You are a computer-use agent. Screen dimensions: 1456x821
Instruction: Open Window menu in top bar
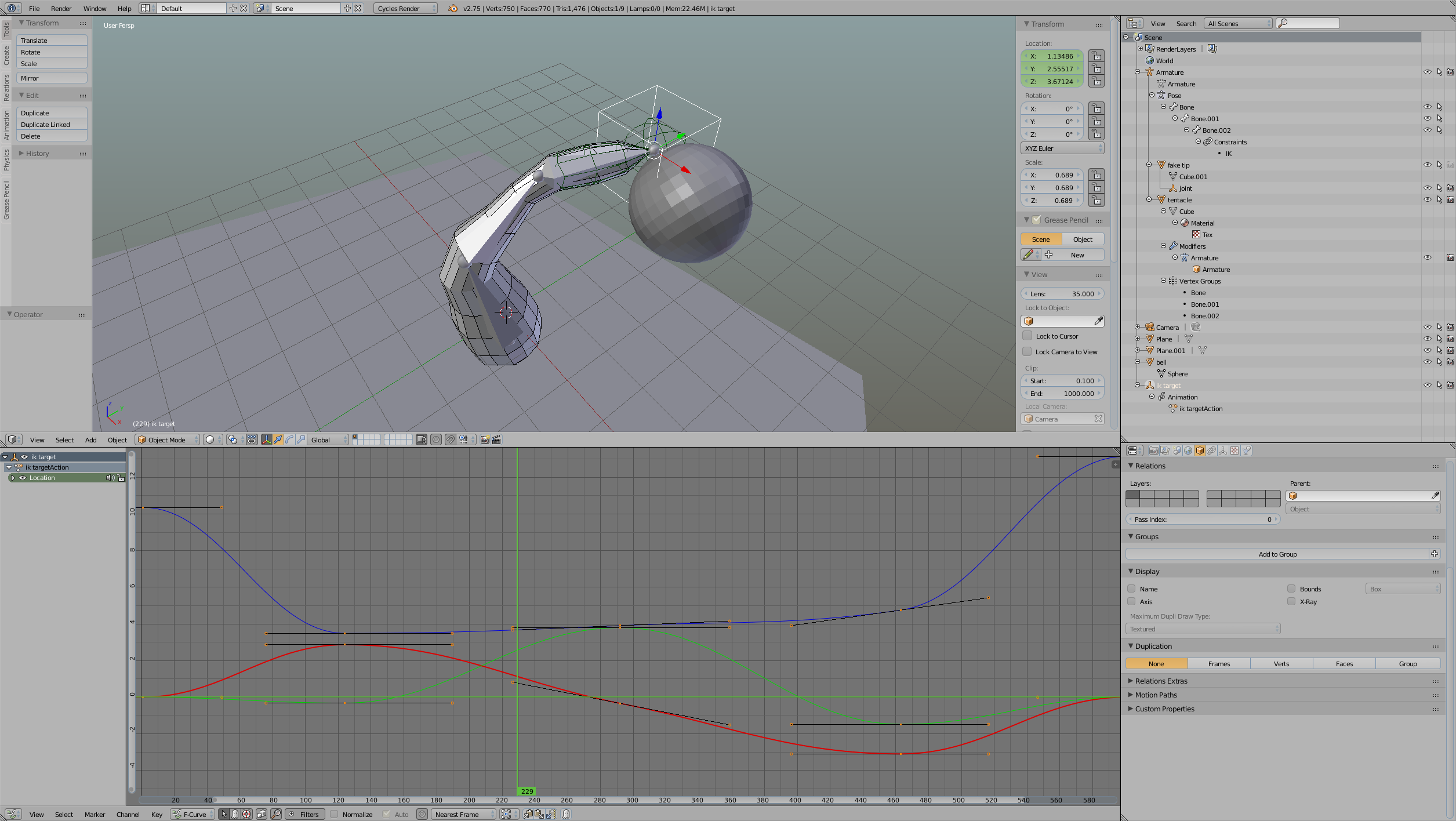(x=95, y=8)
